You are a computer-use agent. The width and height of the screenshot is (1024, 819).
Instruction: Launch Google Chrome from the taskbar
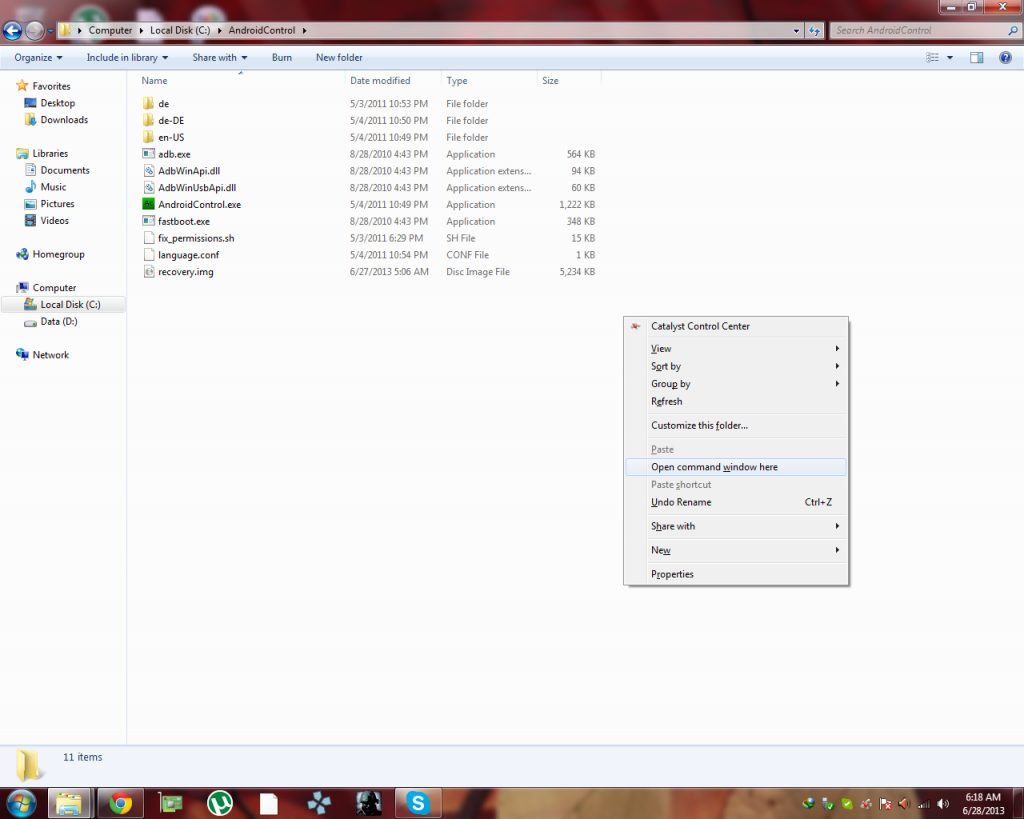pos(120,803)
